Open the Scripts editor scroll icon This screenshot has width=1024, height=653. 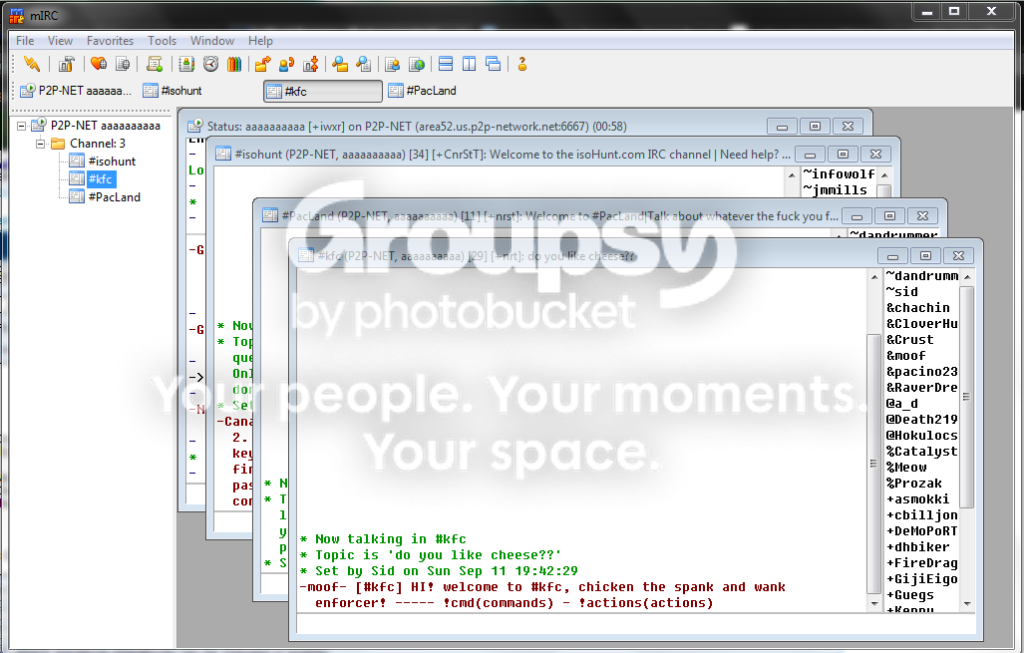(155, 64)
